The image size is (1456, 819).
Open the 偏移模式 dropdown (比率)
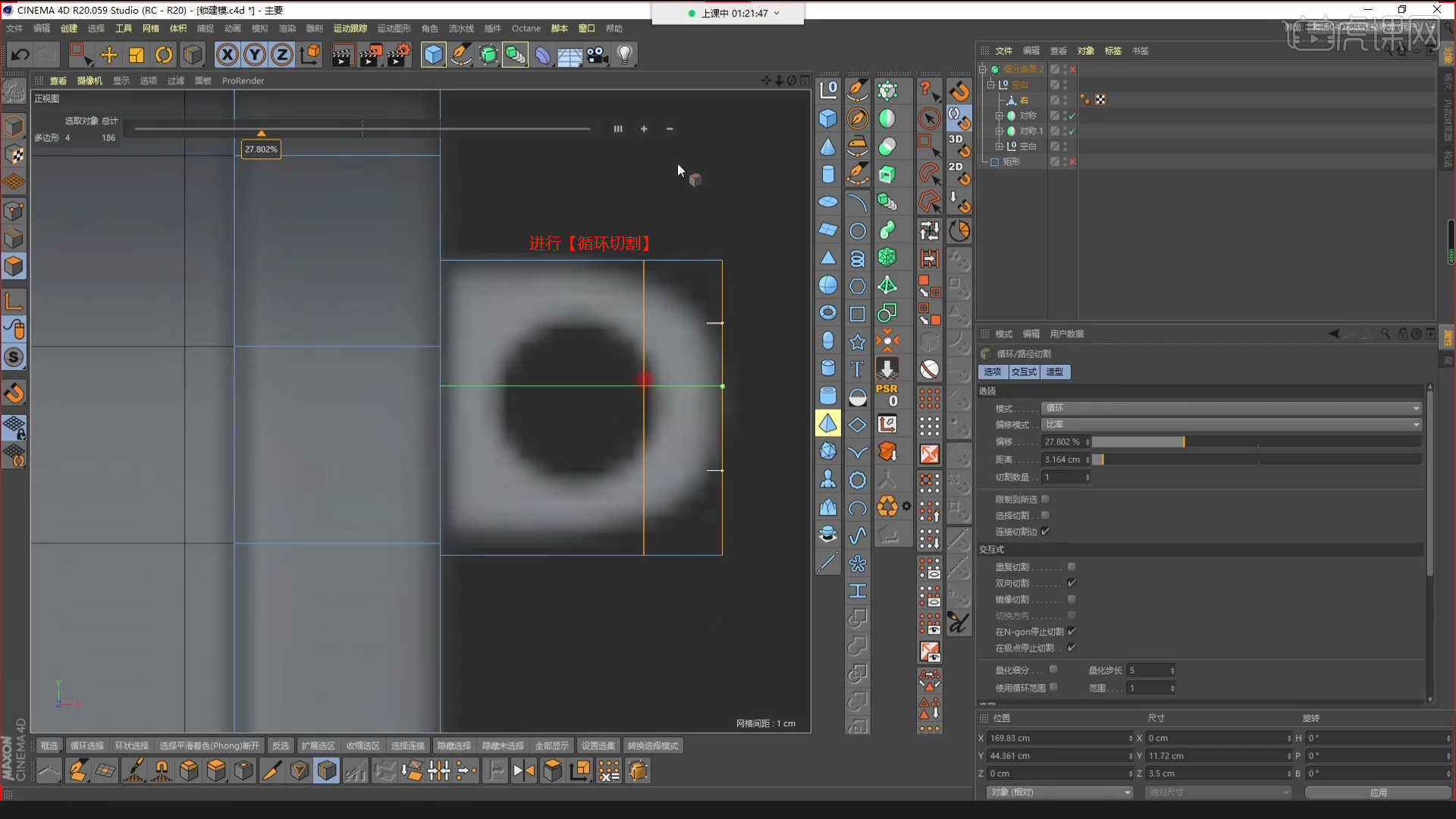pyautogui.click(x=1231, y=425)
